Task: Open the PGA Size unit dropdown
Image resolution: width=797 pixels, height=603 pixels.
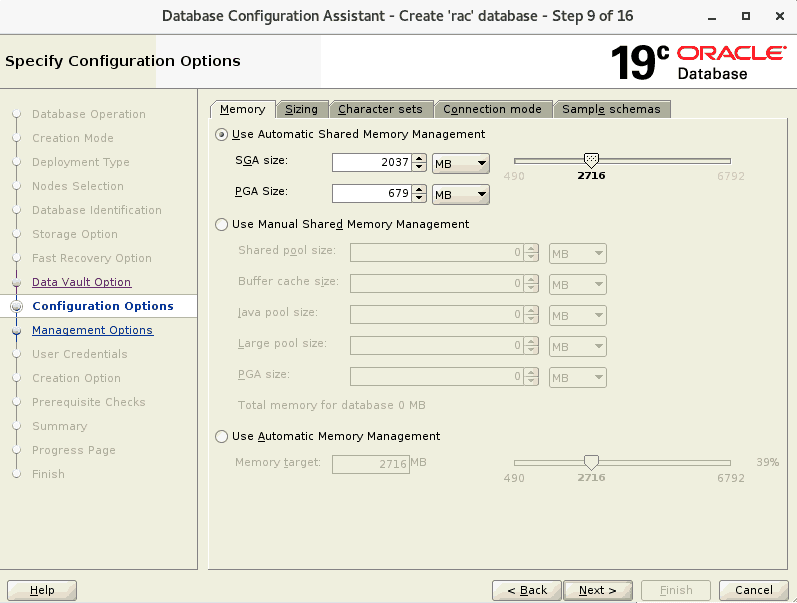Action: 461,195
